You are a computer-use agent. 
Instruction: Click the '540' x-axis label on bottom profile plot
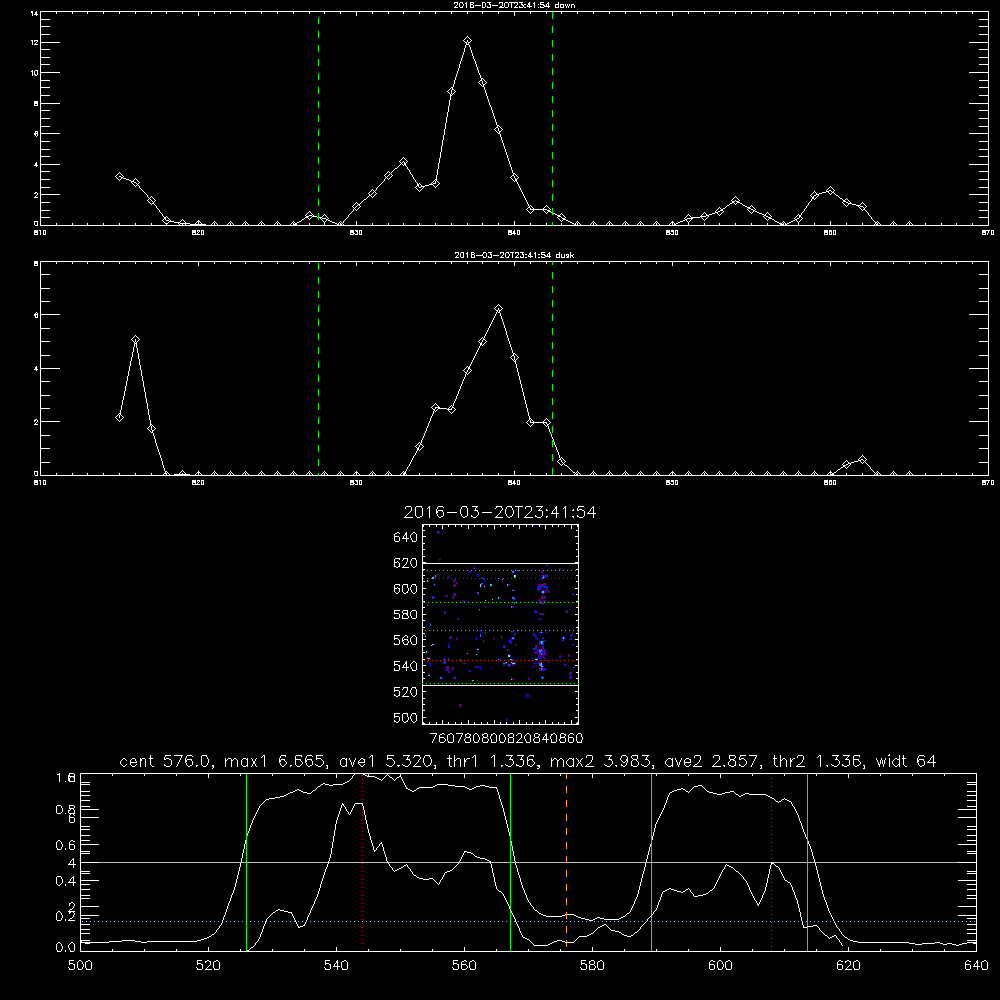(336, 966)
